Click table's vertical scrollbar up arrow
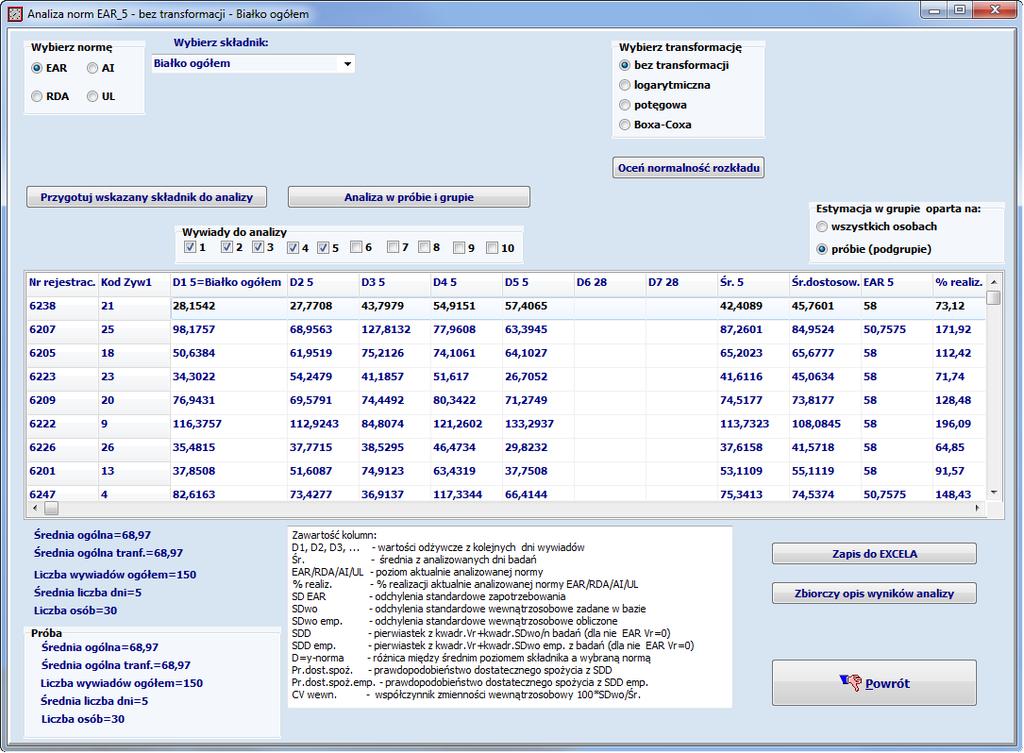Viewport: 1024px width, 753px height. click(993, 281)
